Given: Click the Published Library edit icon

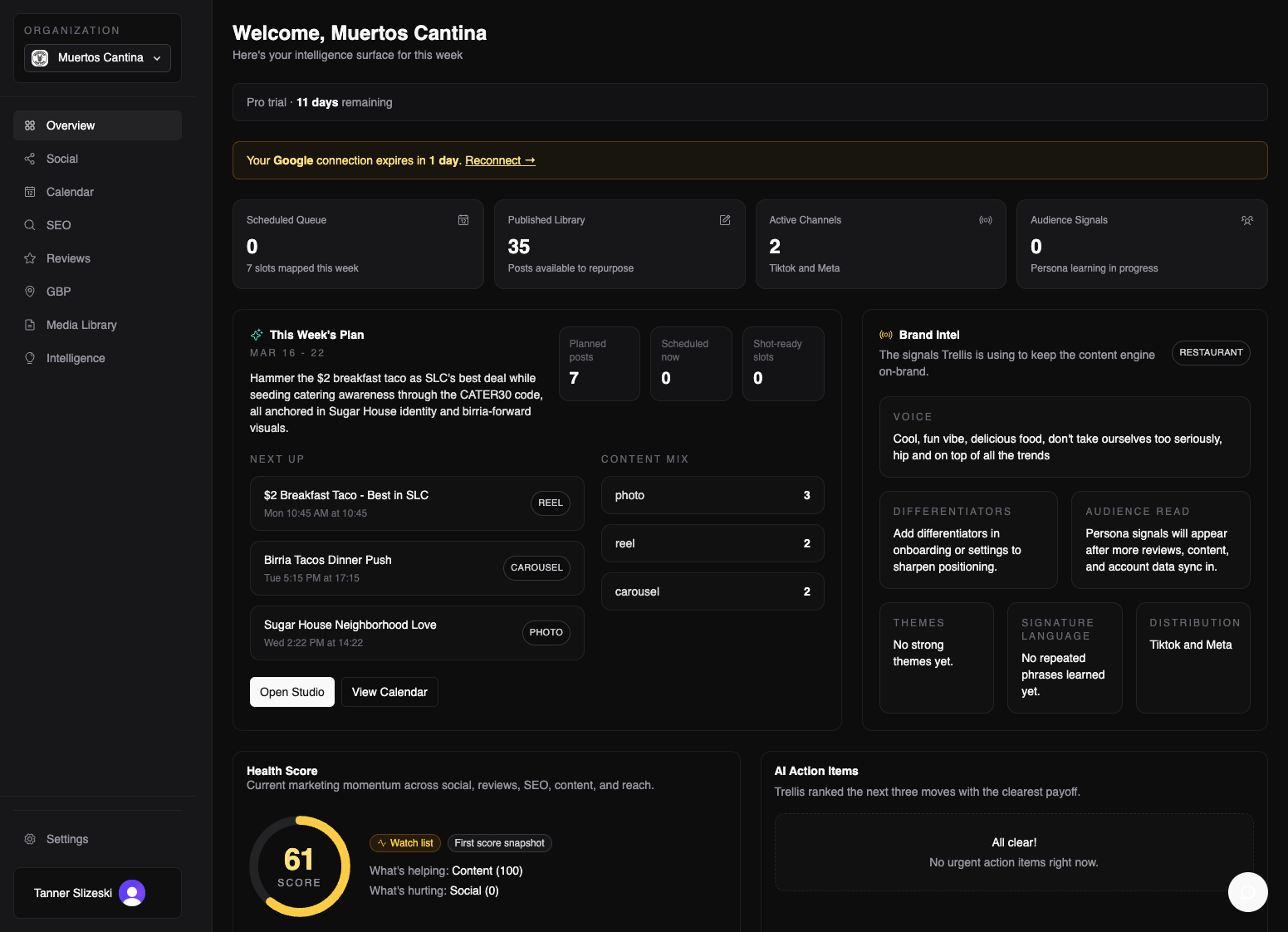Looking at the screenshot, I should (724, 220).
